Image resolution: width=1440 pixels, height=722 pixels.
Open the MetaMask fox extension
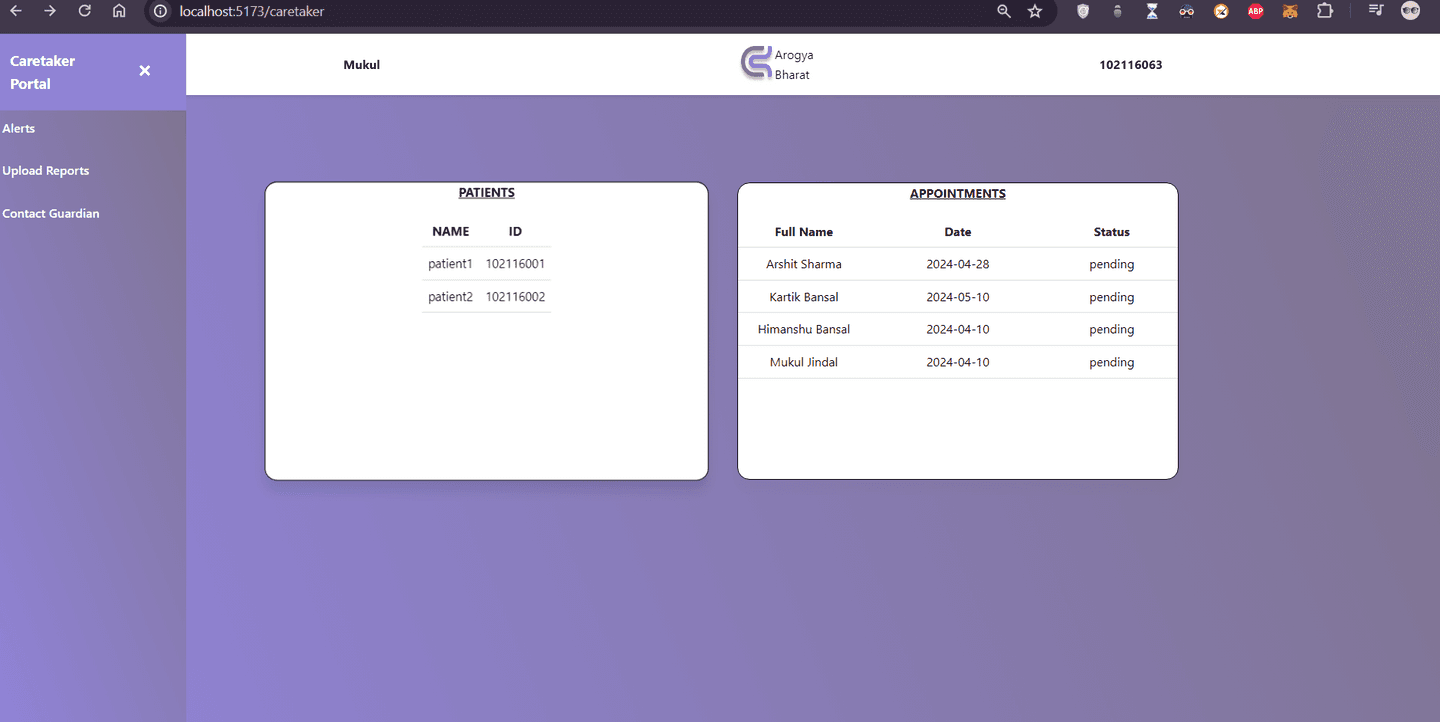click(x=1290, y=11)
